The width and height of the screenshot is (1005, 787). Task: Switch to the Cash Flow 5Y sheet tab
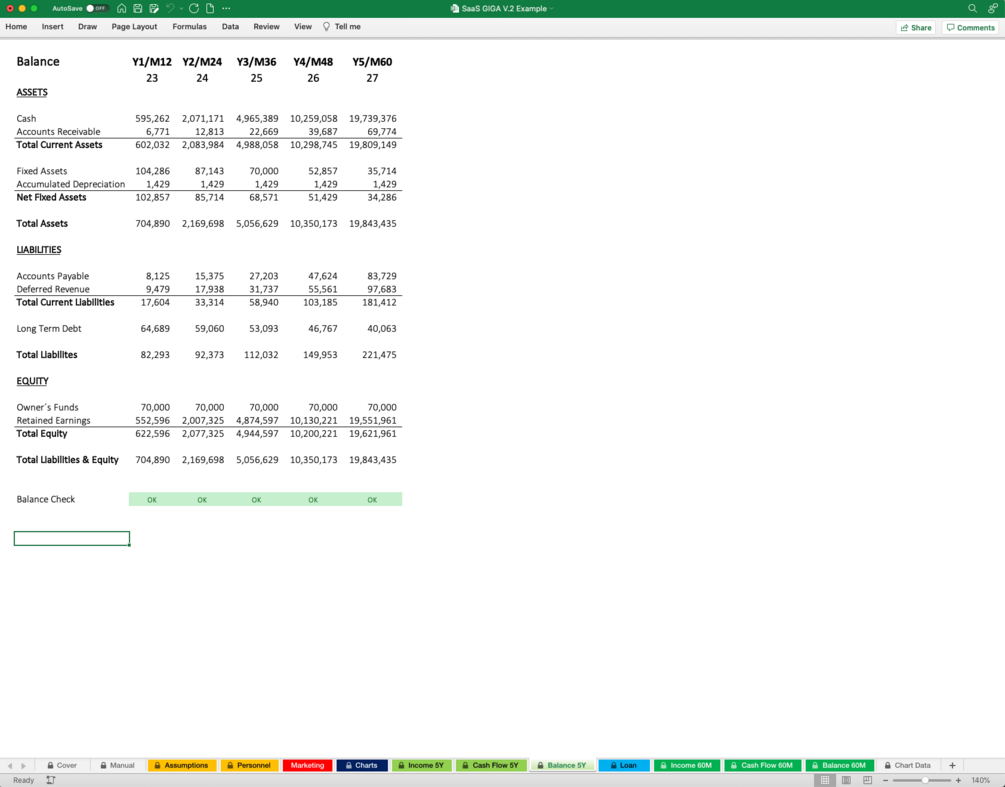coord(490,765)
